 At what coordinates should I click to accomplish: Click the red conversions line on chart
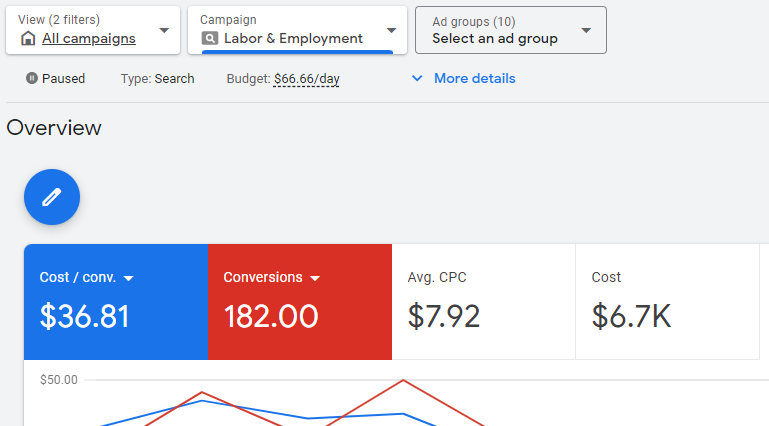403,380
